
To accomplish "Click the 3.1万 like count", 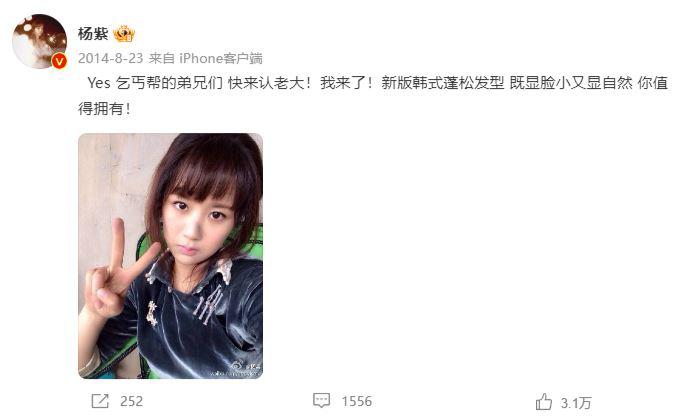I will (576, 403).
